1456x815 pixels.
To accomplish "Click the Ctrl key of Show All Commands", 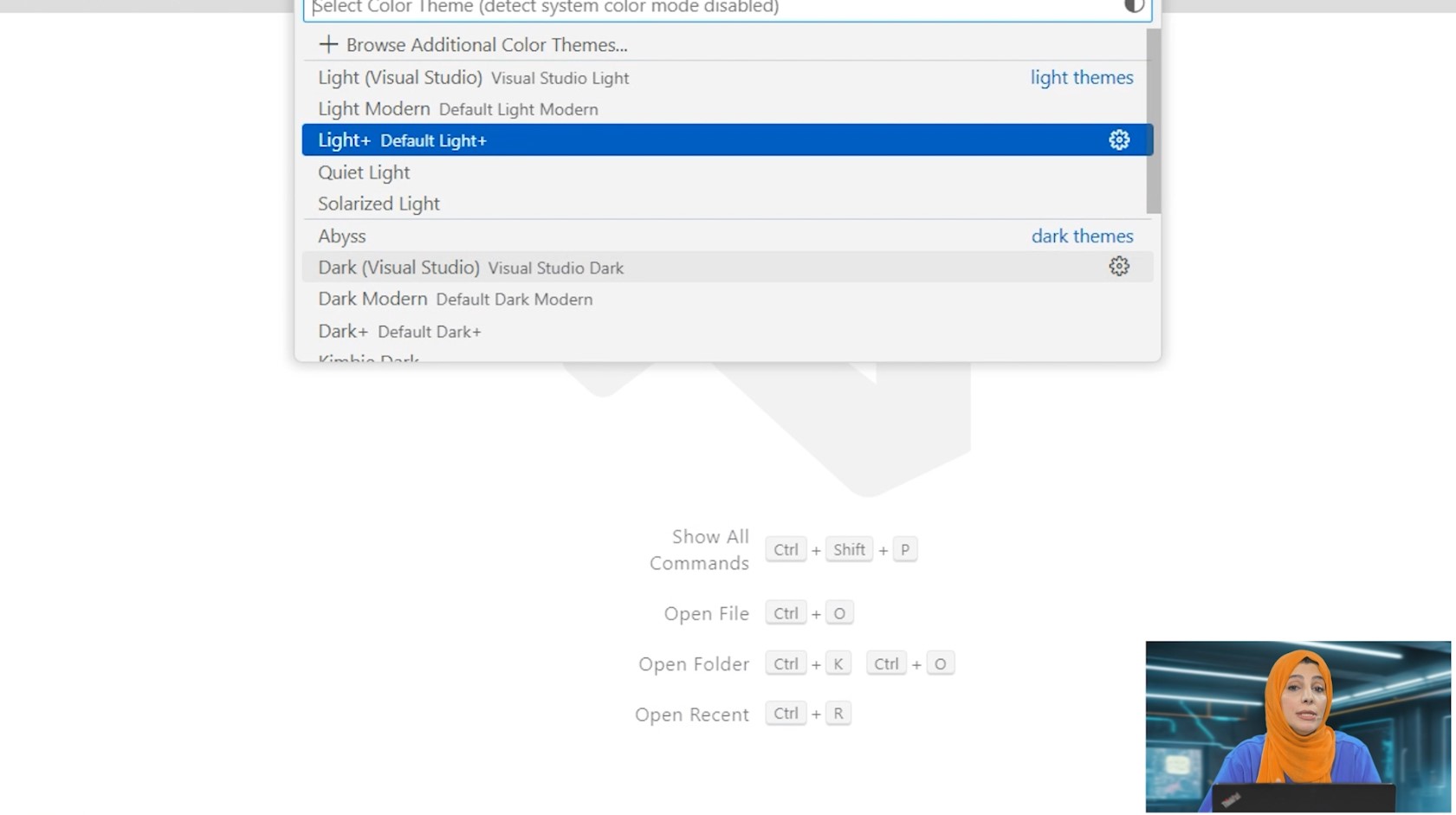I will click(786, 550).
